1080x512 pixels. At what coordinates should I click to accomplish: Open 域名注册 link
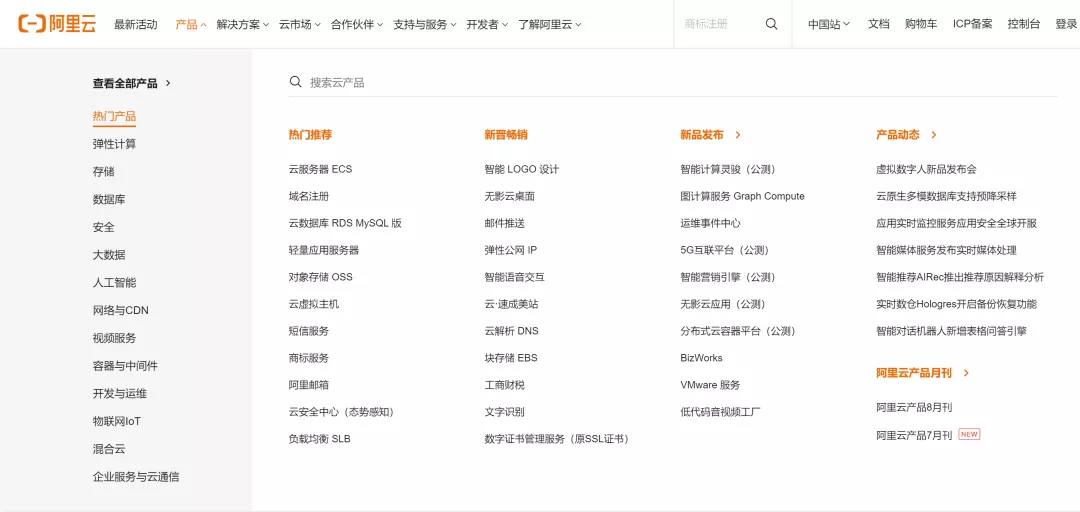pos(309,196)
